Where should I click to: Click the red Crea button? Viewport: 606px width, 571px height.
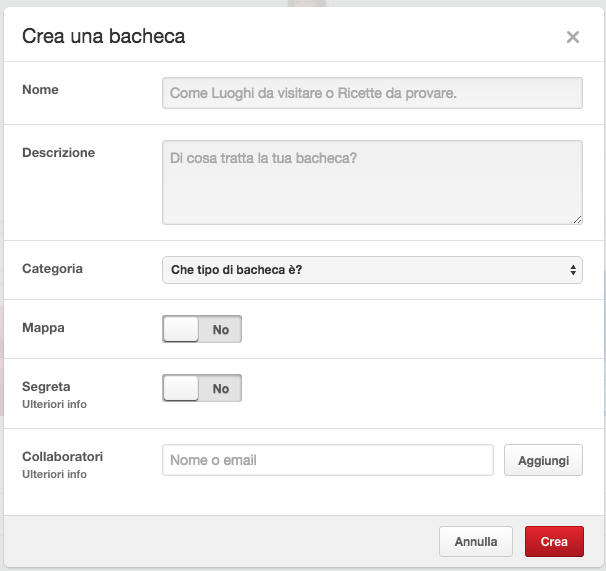pyautogui.click(x=554, y=541)
